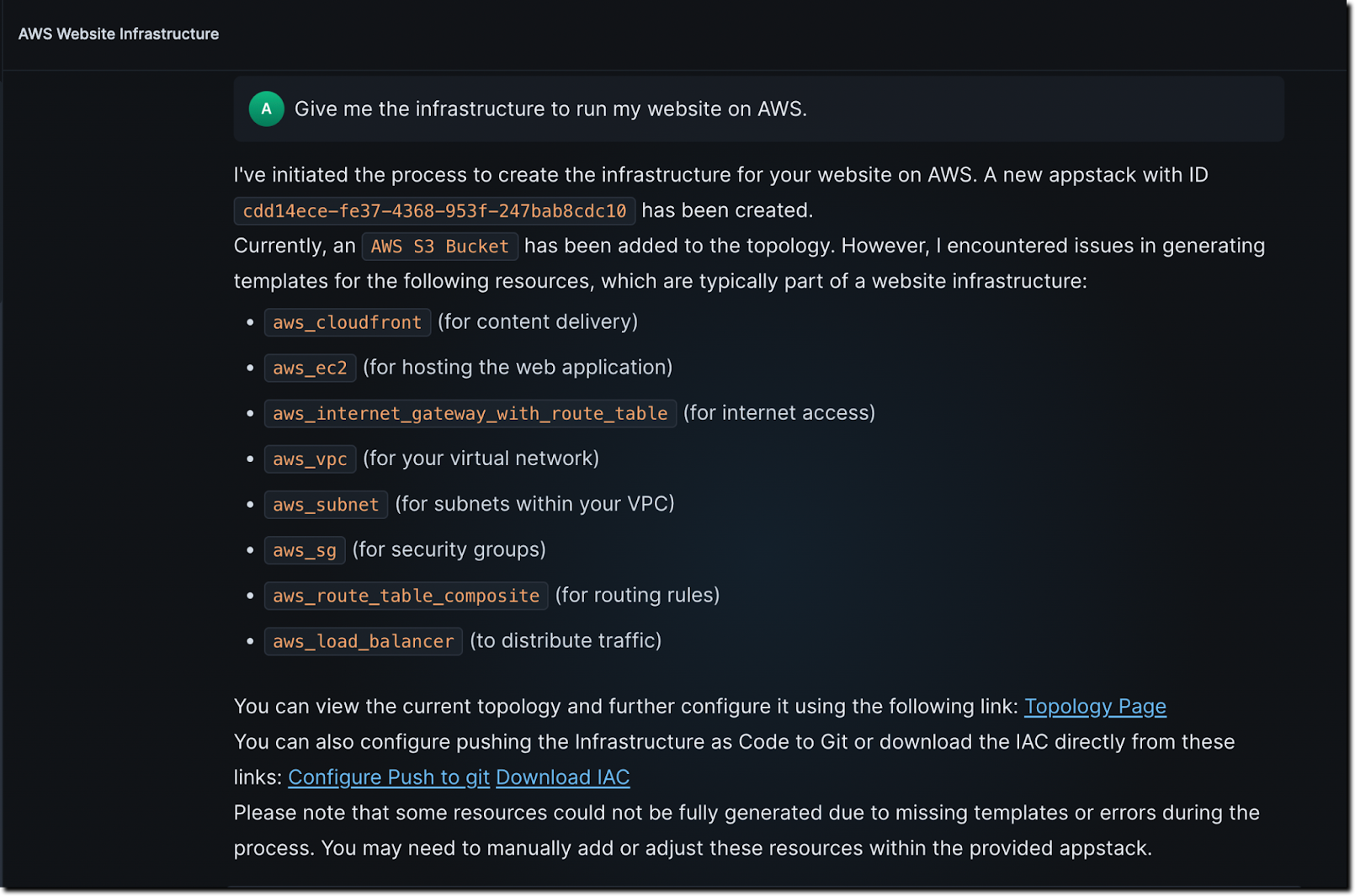
Task: Open the Configure Push to git link
Action: (x=389, y=777)
